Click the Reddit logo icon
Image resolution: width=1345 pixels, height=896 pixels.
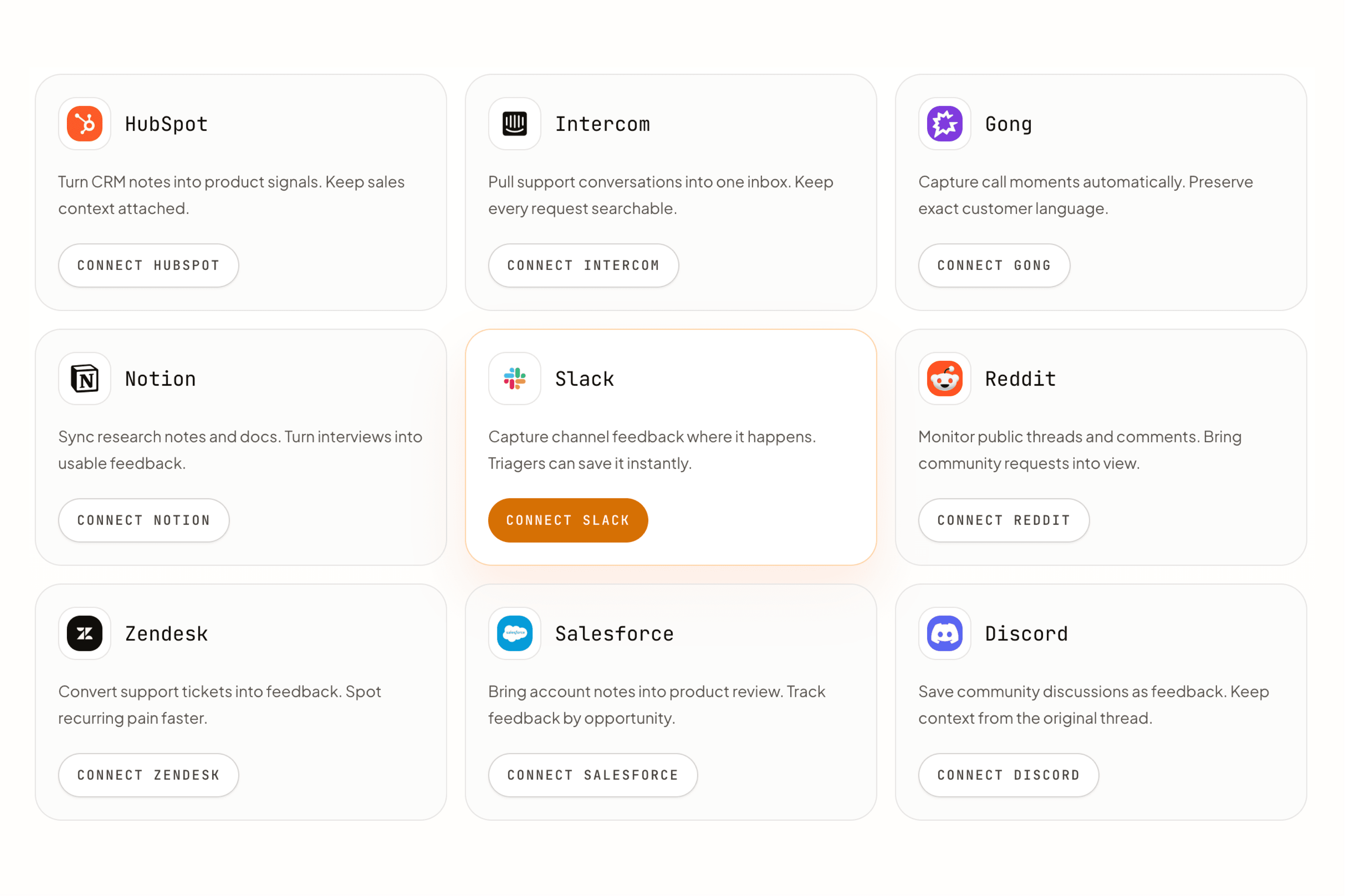click(944, 378)
